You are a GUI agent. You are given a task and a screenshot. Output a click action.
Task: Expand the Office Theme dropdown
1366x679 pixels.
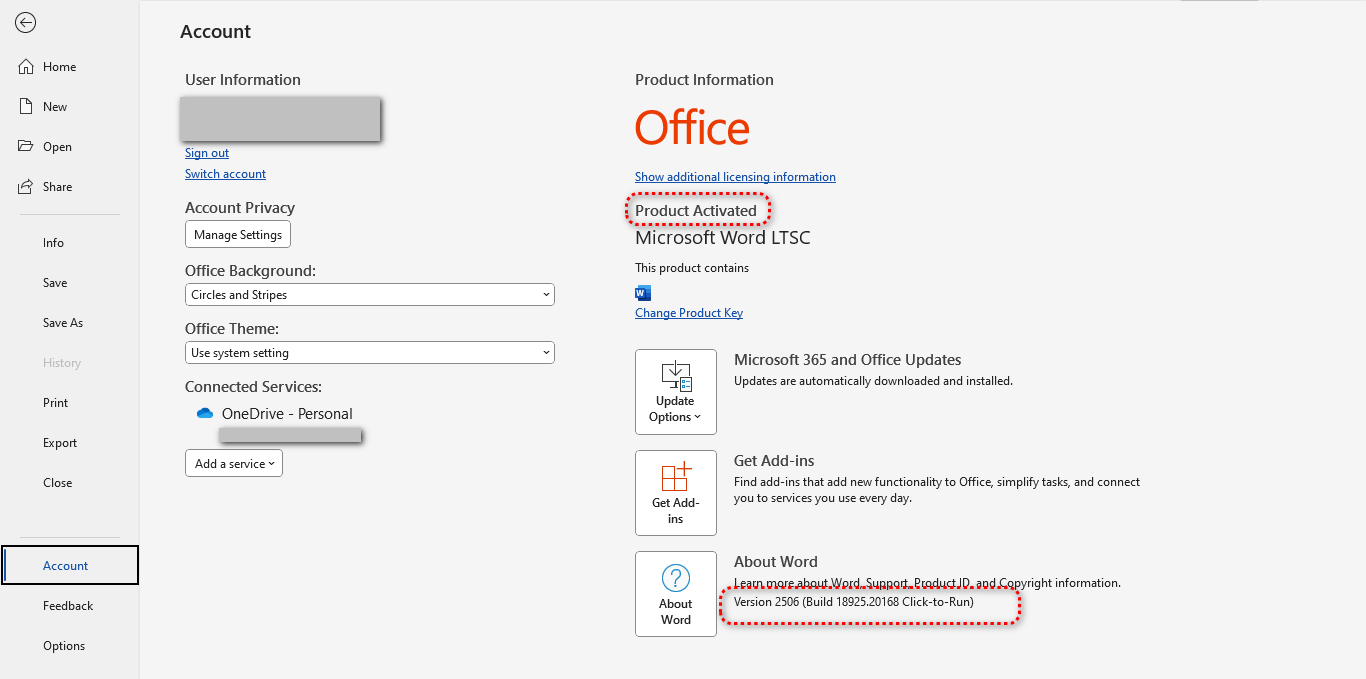370,353
